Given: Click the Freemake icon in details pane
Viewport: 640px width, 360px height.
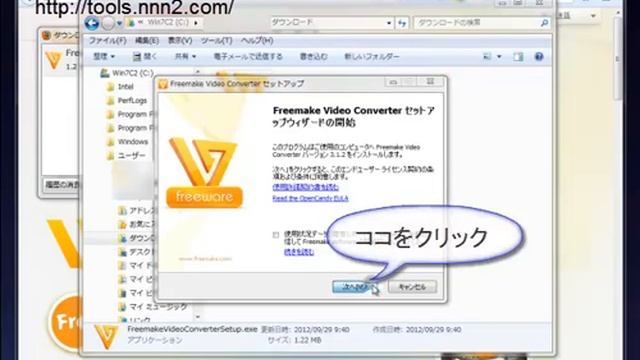Looking at the screenshot, I should pyautogui.click(x=107, y=336).
